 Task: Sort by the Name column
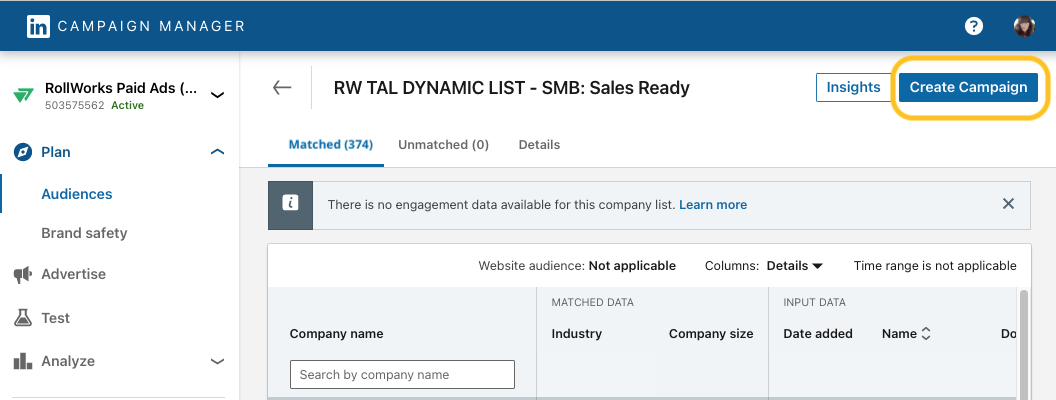(906, 334)
